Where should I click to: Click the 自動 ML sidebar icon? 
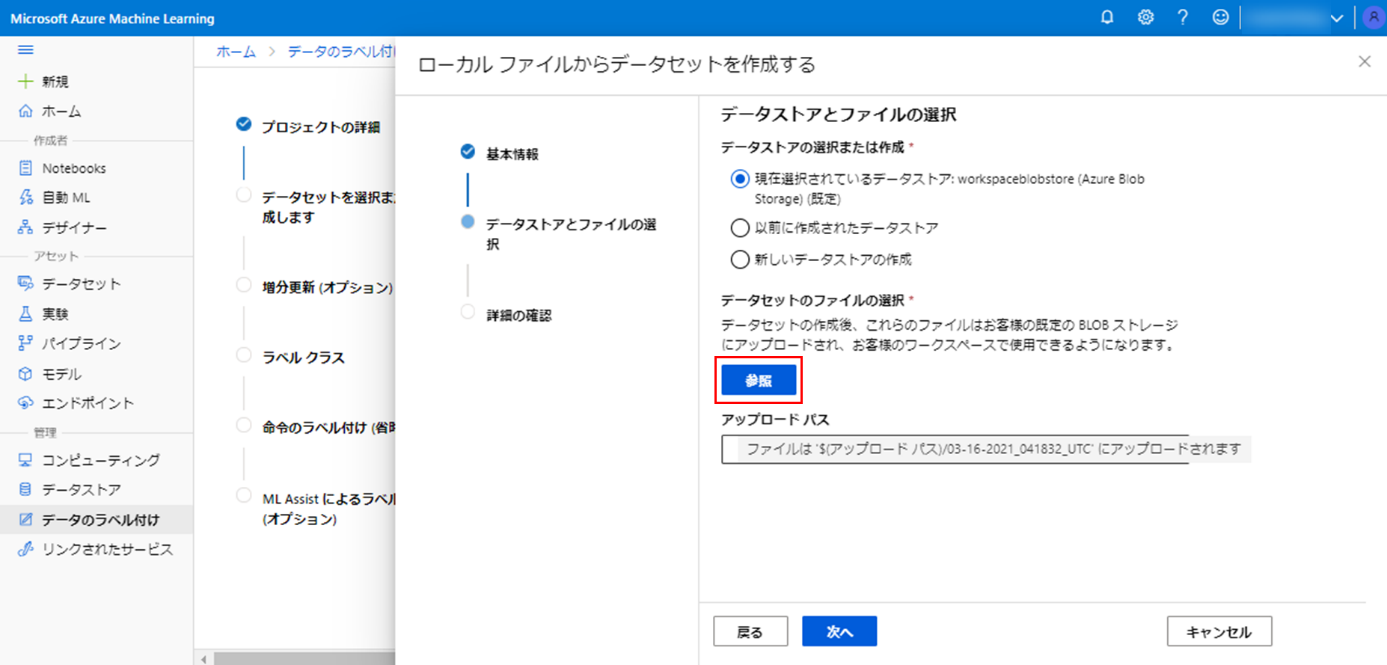click(26, 198)
